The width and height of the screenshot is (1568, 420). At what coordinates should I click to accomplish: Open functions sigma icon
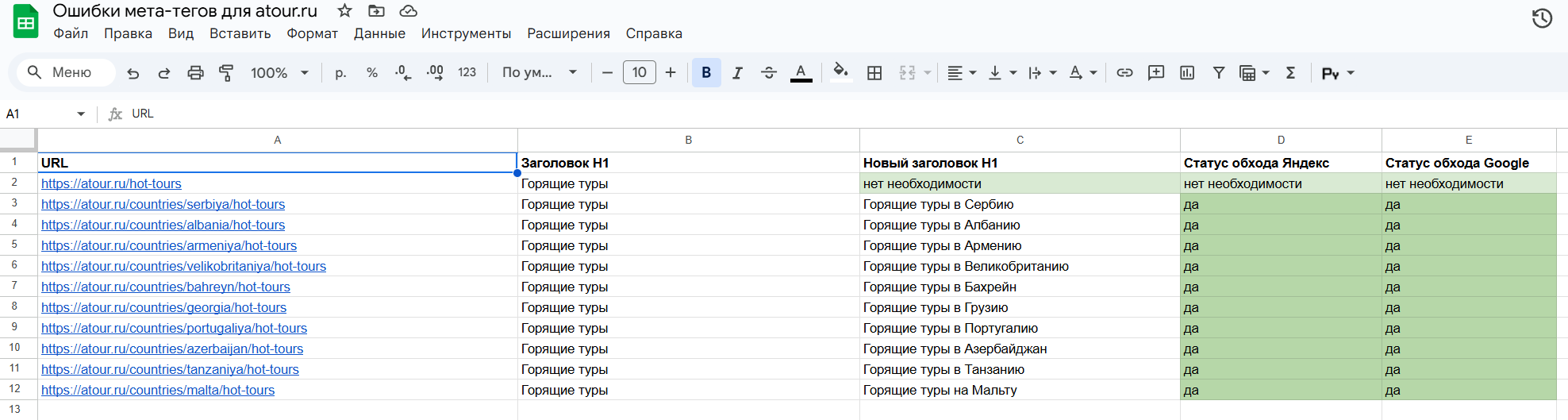tap(1291, 73)
